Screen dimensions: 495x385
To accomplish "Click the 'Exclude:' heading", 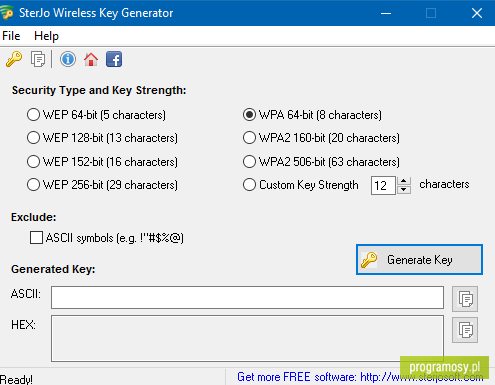I will click(x=34, y=217).
